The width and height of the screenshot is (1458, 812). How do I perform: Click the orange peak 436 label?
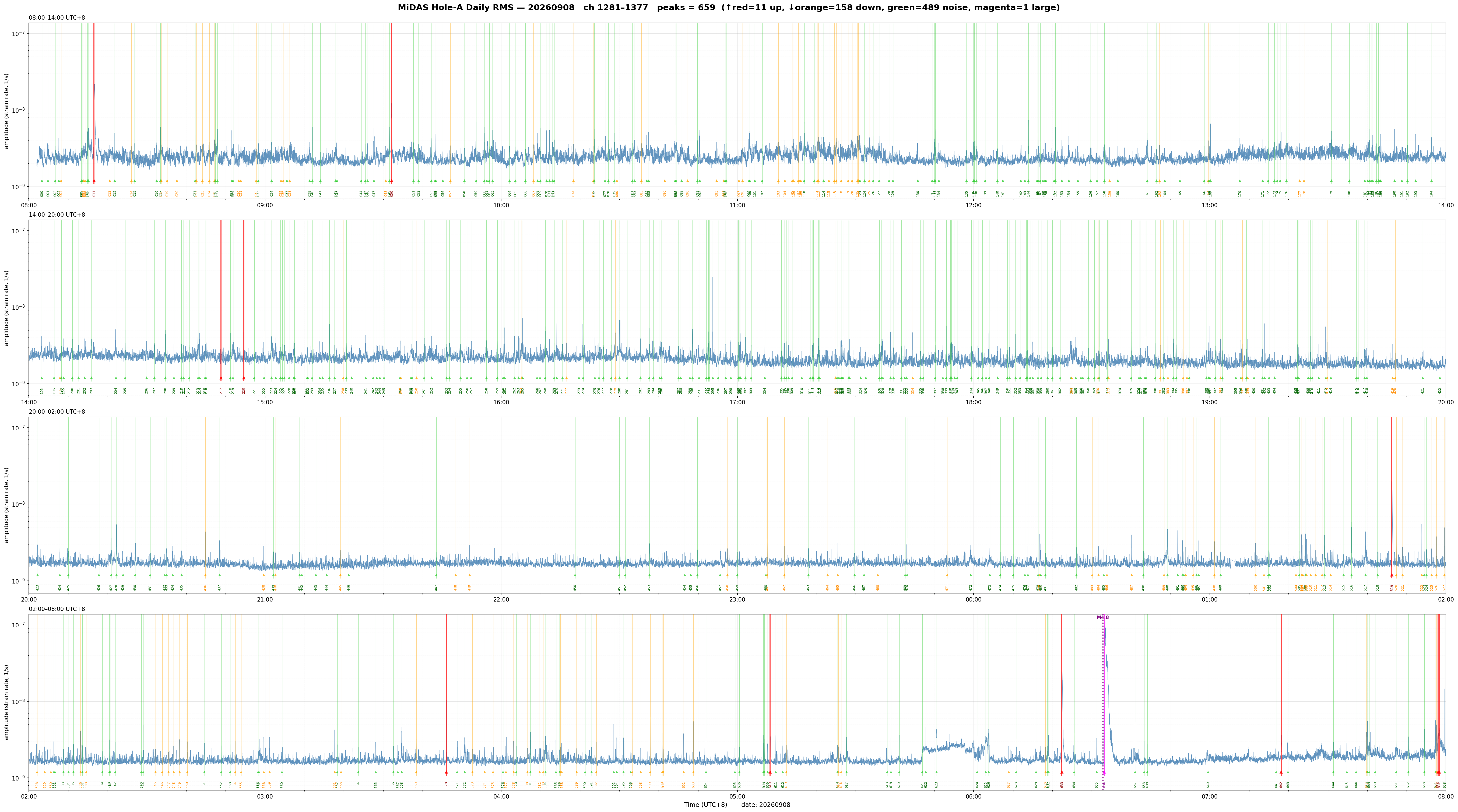tap(205, 588)
